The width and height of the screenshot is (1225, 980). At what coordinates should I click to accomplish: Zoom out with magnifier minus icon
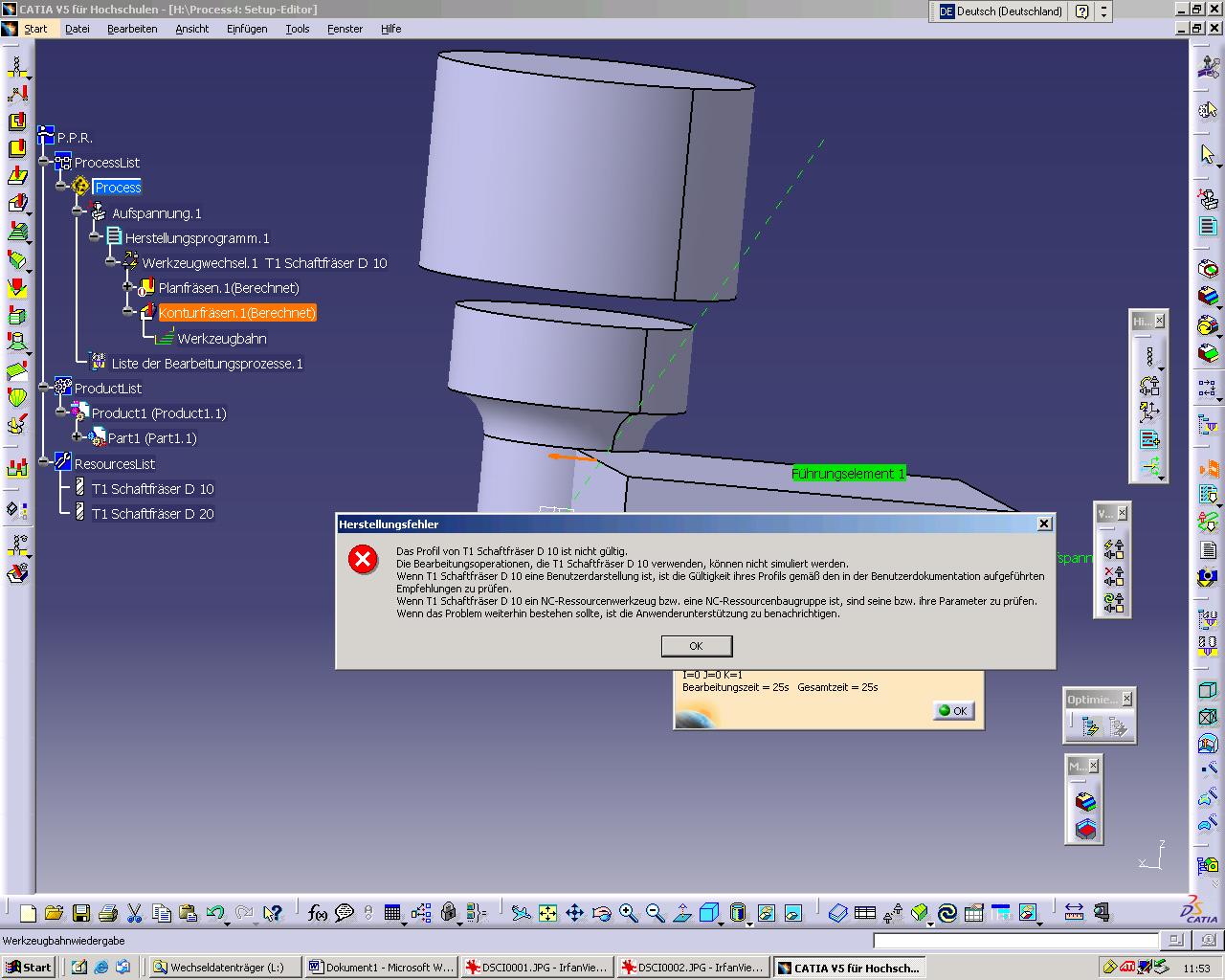click(655, 913)
